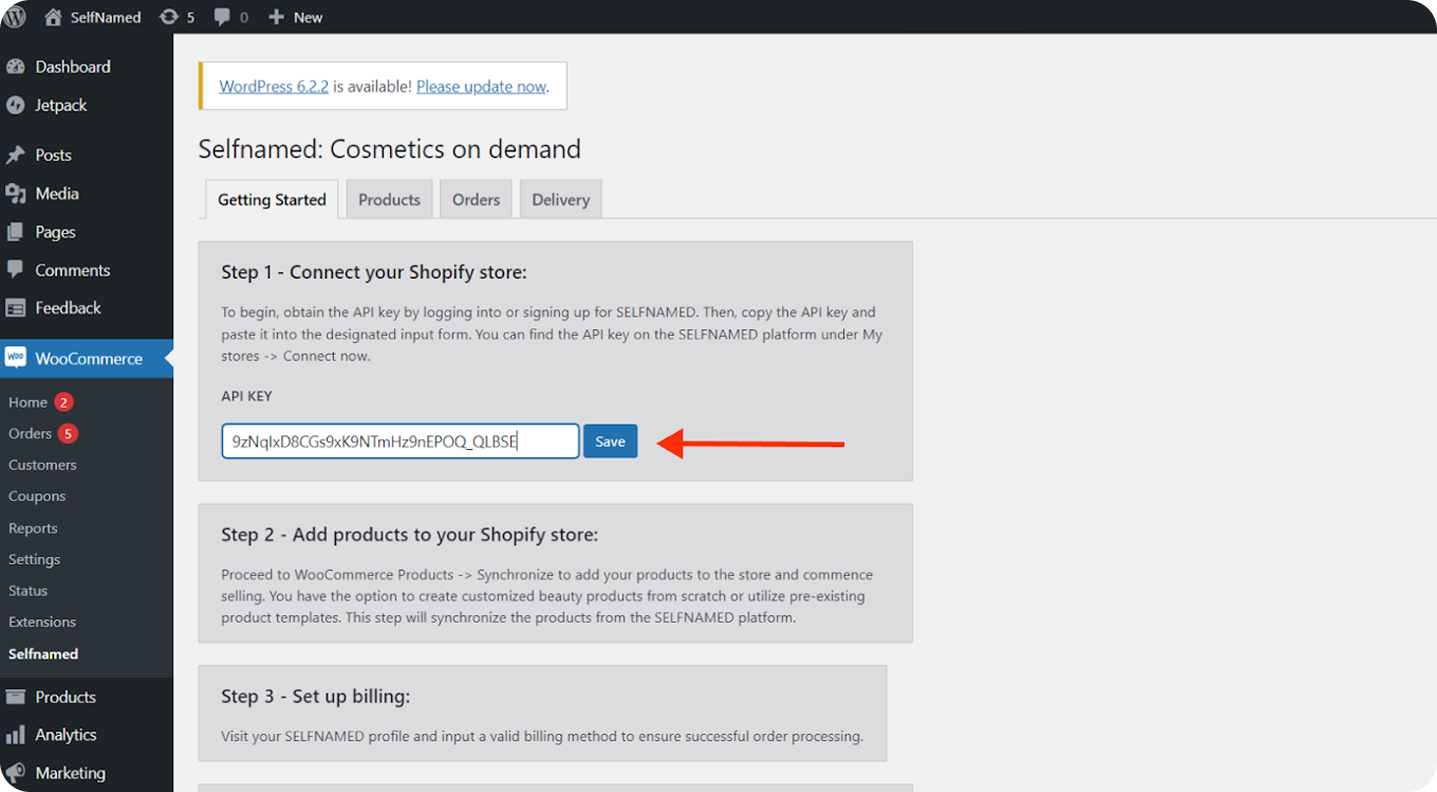Click the Pages icon in sidebar
The width and height of the screenshot is (1437, 792).
(x=15, y=232)
